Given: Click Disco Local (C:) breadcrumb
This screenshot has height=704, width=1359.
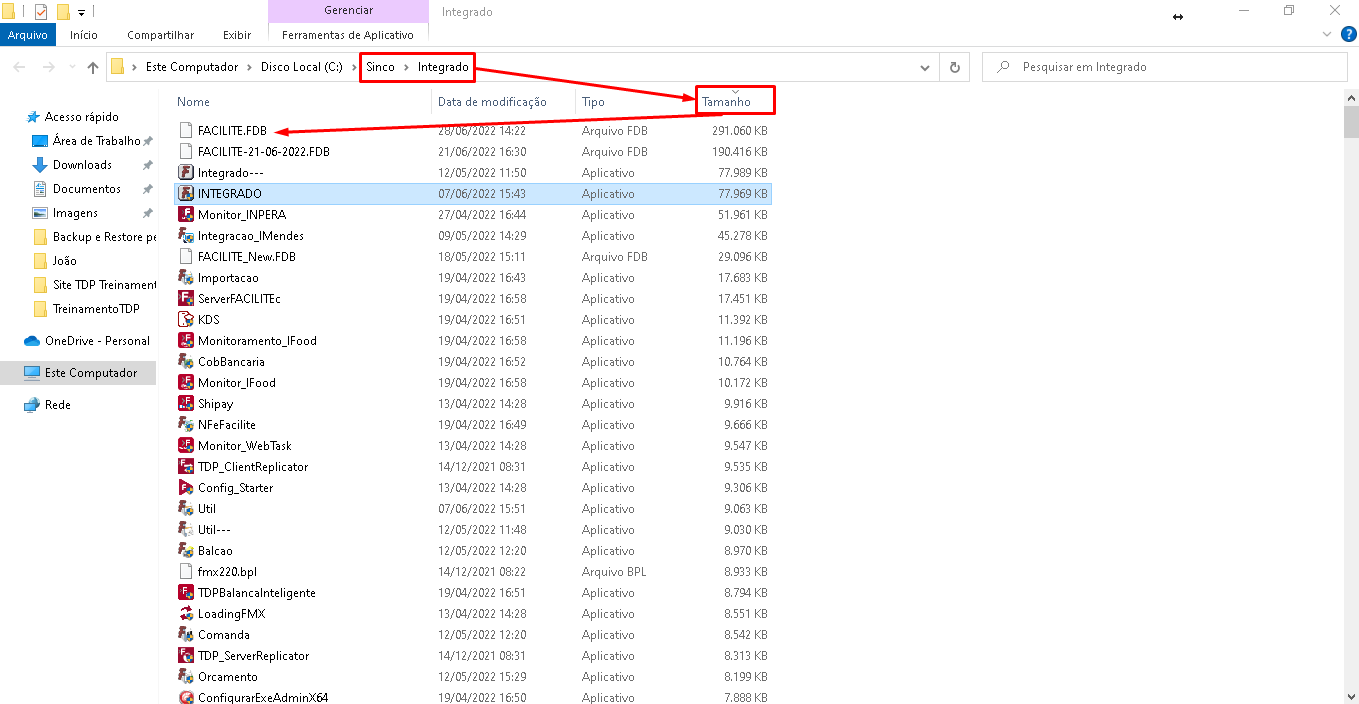Looking at the screenshot, I should (301, 67).
